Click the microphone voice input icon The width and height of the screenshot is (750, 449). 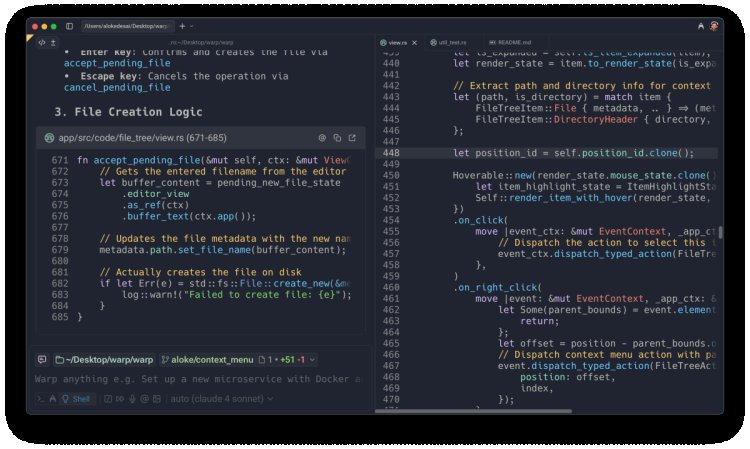[x=132, y=399]
